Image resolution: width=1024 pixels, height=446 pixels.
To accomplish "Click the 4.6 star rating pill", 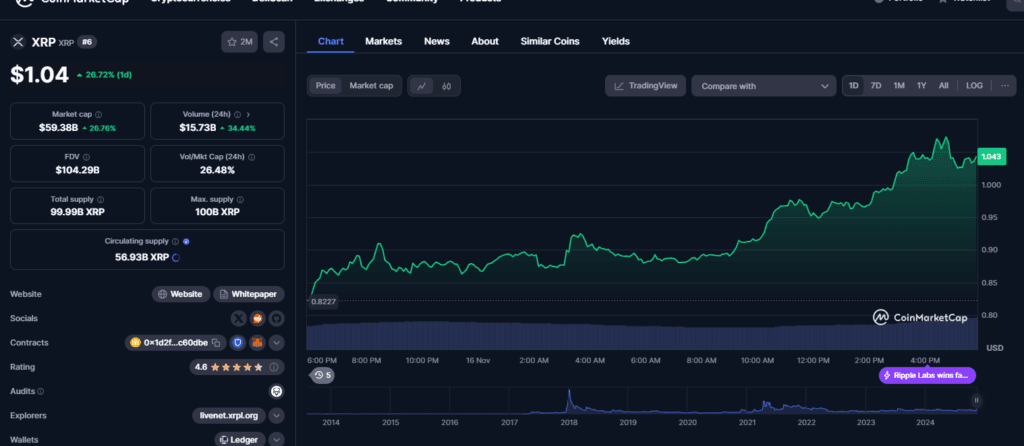I will 237,367.
